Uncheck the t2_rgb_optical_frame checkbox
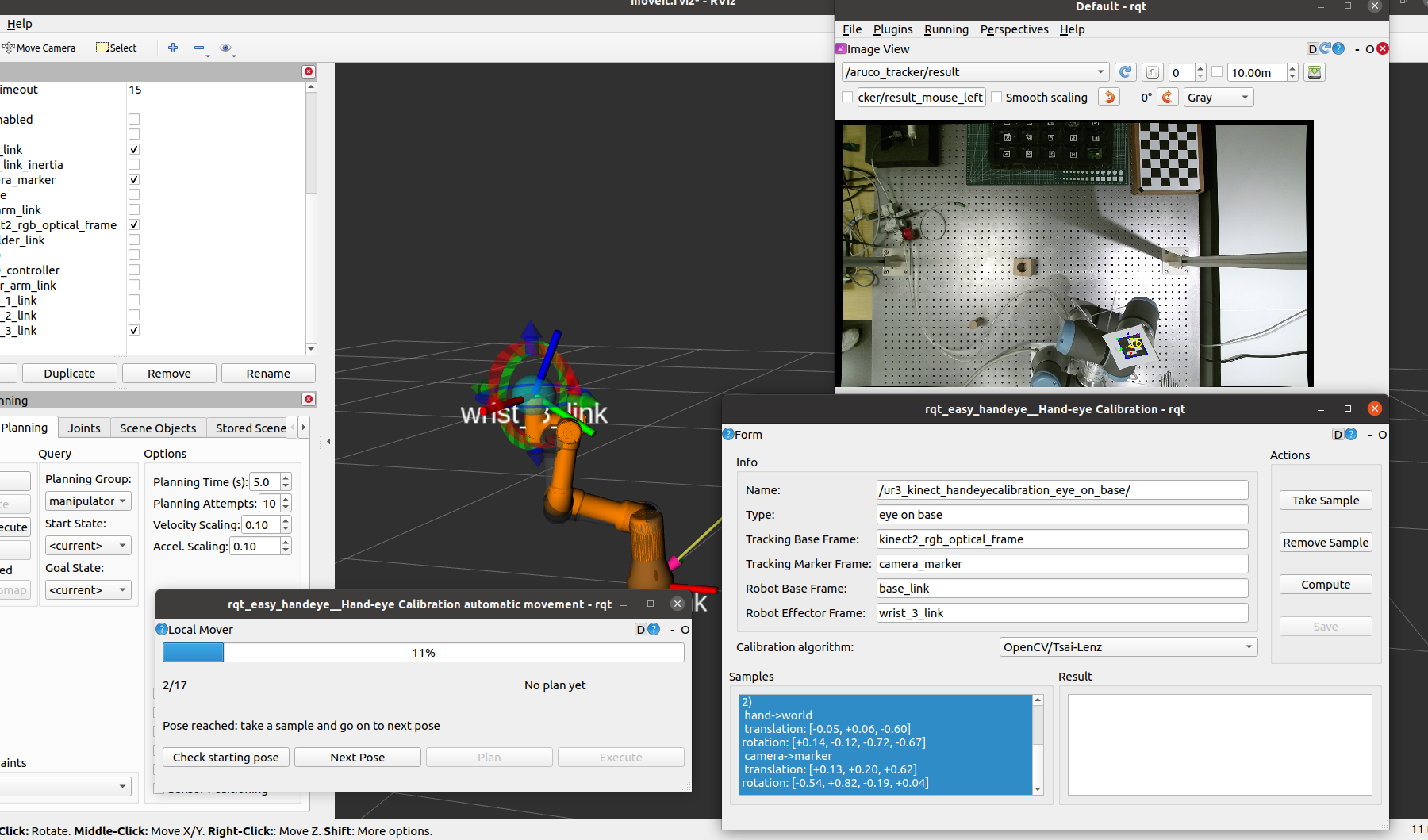1428x840 pixels. (134, 224)
